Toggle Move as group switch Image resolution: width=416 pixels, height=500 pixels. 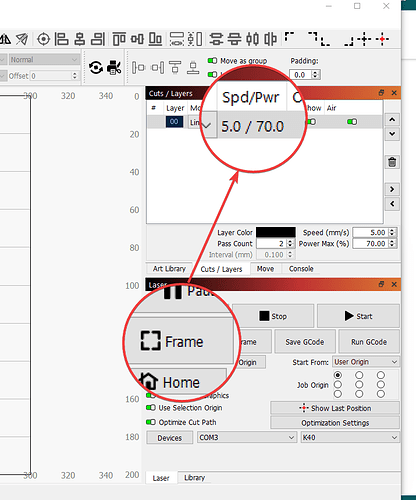[x=212, y=61]
